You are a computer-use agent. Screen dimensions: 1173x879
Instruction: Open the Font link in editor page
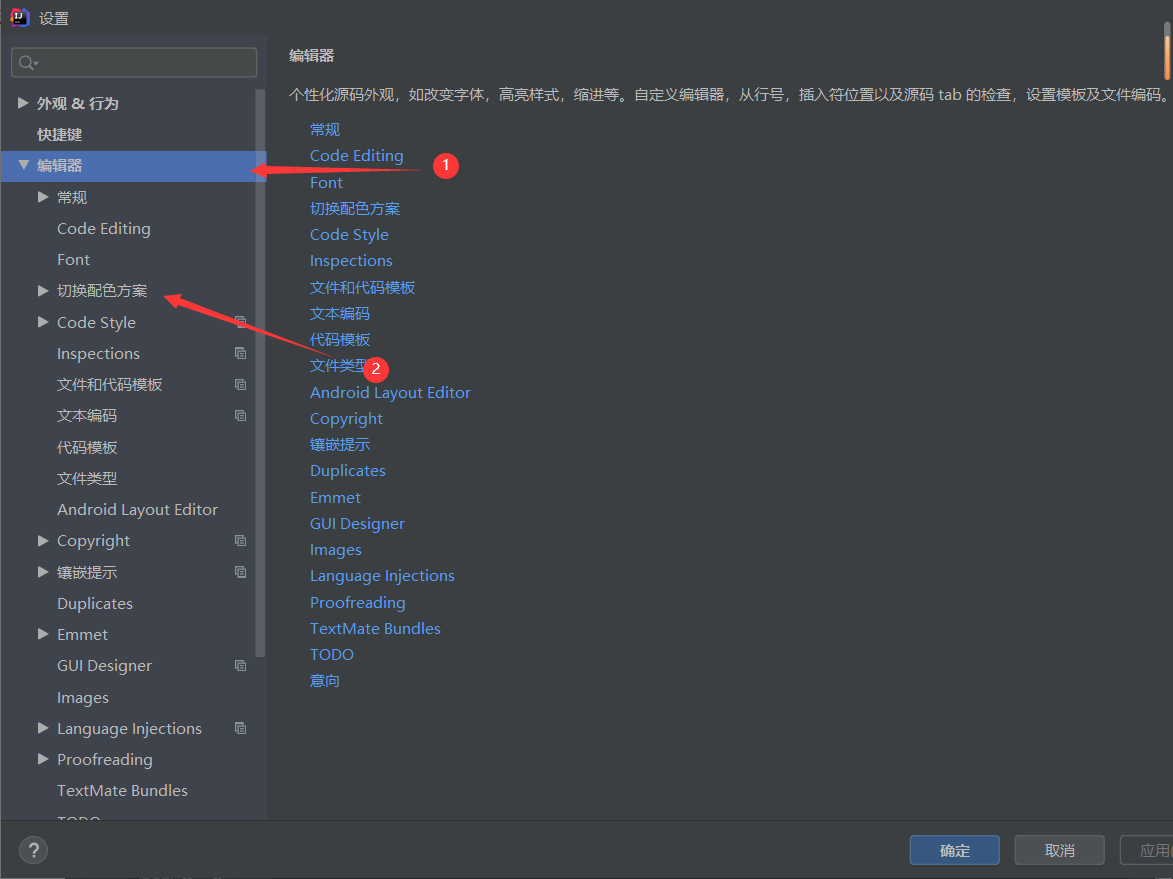coord(326,183)
